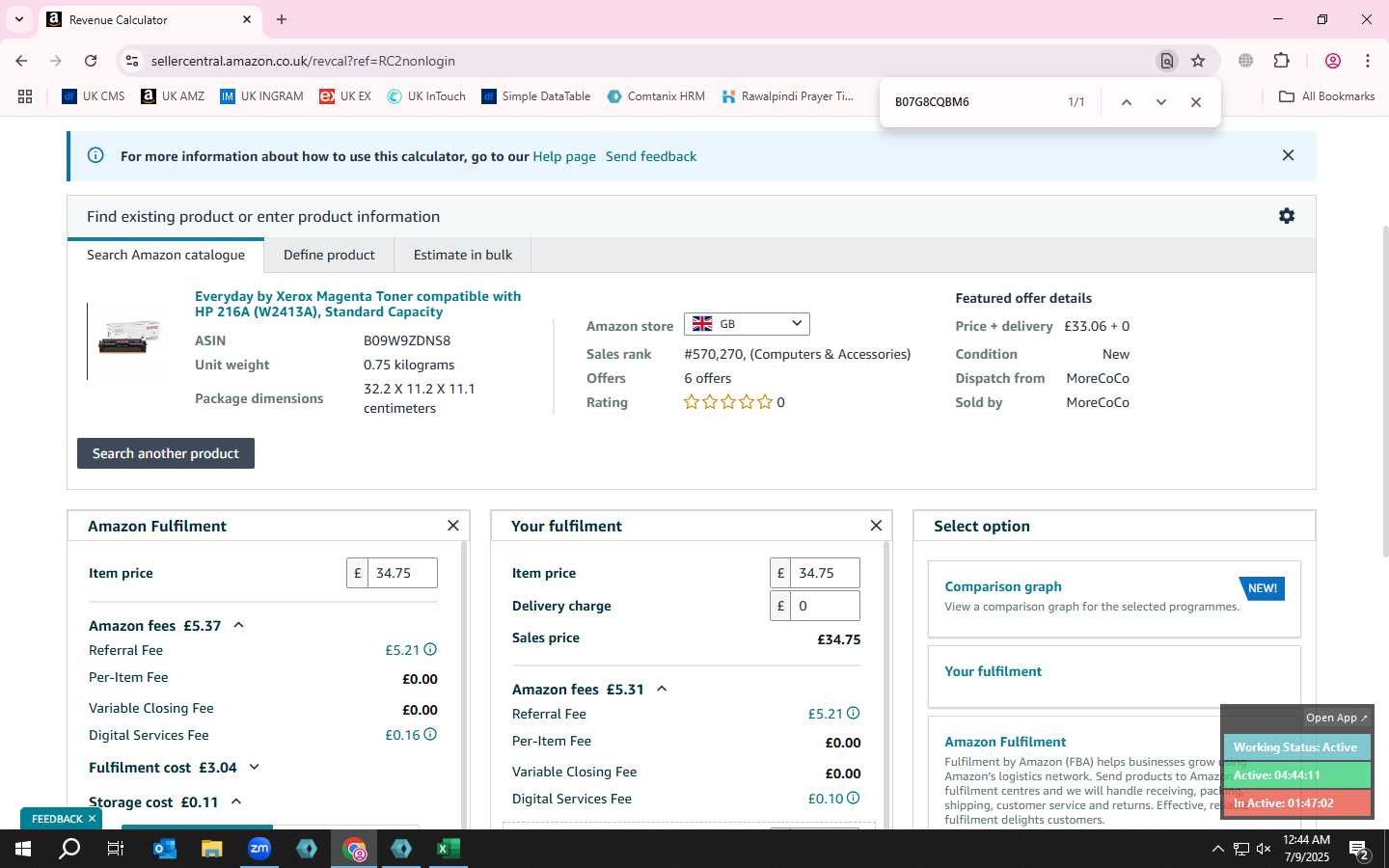The image size is (1389, 868).
Task: Open Zoom from the taskbar
Action: coord(259,849)
